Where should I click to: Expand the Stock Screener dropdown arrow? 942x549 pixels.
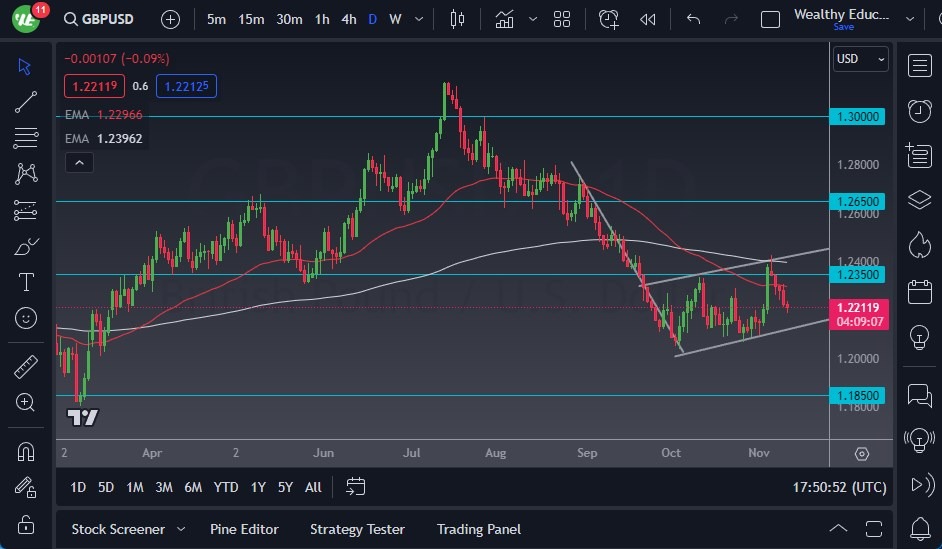[181, 529]
